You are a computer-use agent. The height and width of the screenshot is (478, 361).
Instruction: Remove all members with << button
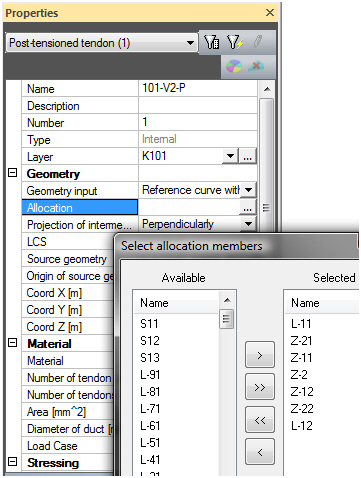[260, 420]
